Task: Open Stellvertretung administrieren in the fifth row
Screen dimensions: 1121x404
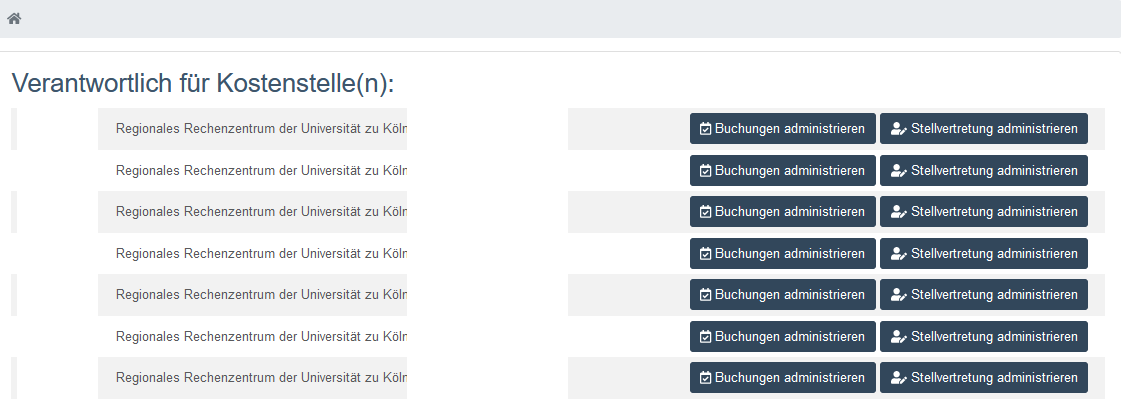Action: point(984,295)
